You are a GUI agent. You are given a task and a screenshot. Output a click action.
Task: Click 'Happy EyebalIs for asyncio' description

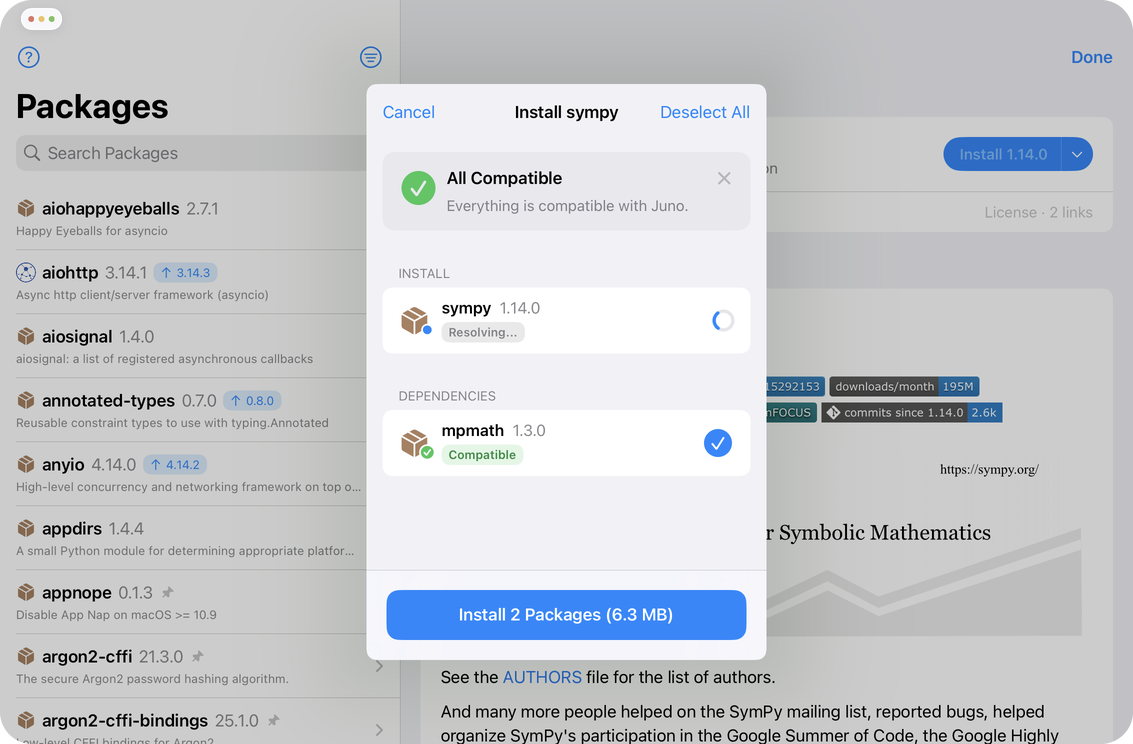92,231
